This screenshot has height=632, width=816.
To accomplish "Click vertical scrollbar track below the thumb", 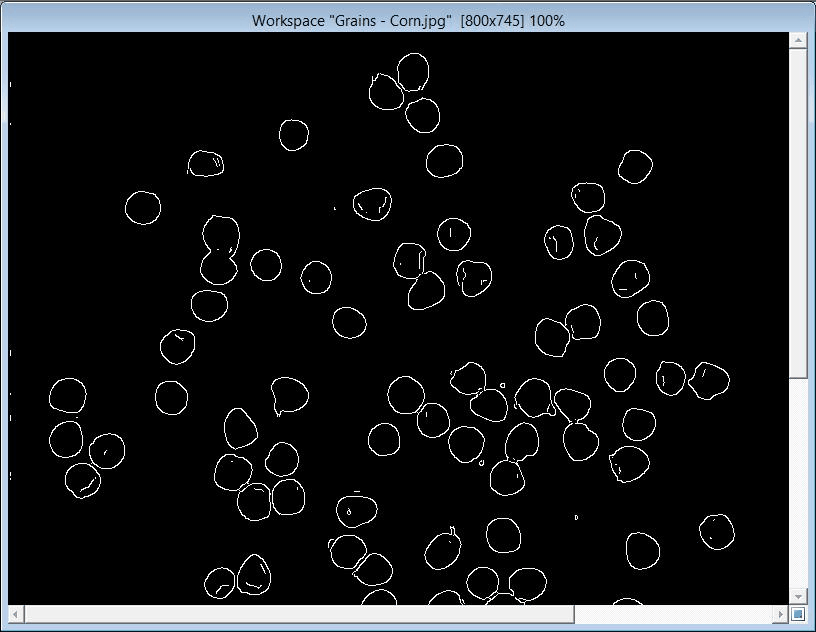I will (798, 480).
